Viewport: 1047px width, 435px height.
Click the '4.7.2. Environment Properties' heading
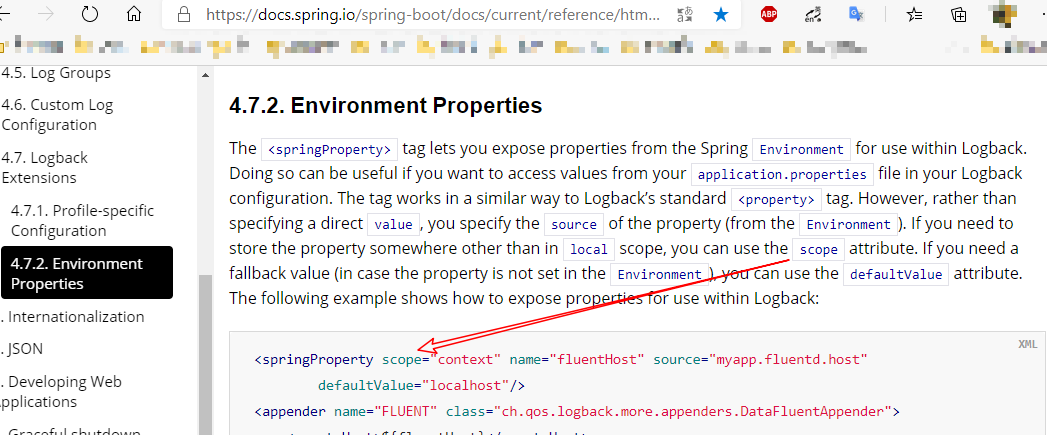(x=385, y=106)
